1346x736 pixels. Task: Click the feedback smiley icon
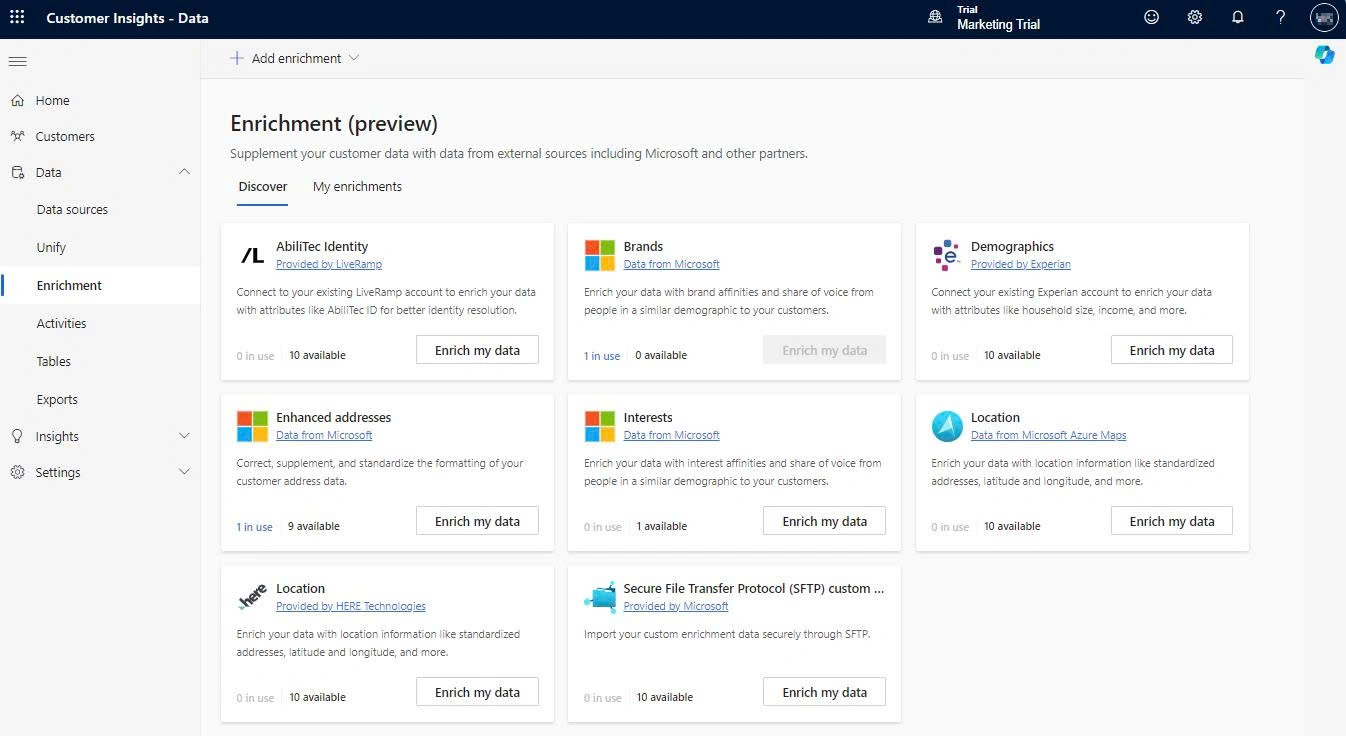[x=1151, y=17]
